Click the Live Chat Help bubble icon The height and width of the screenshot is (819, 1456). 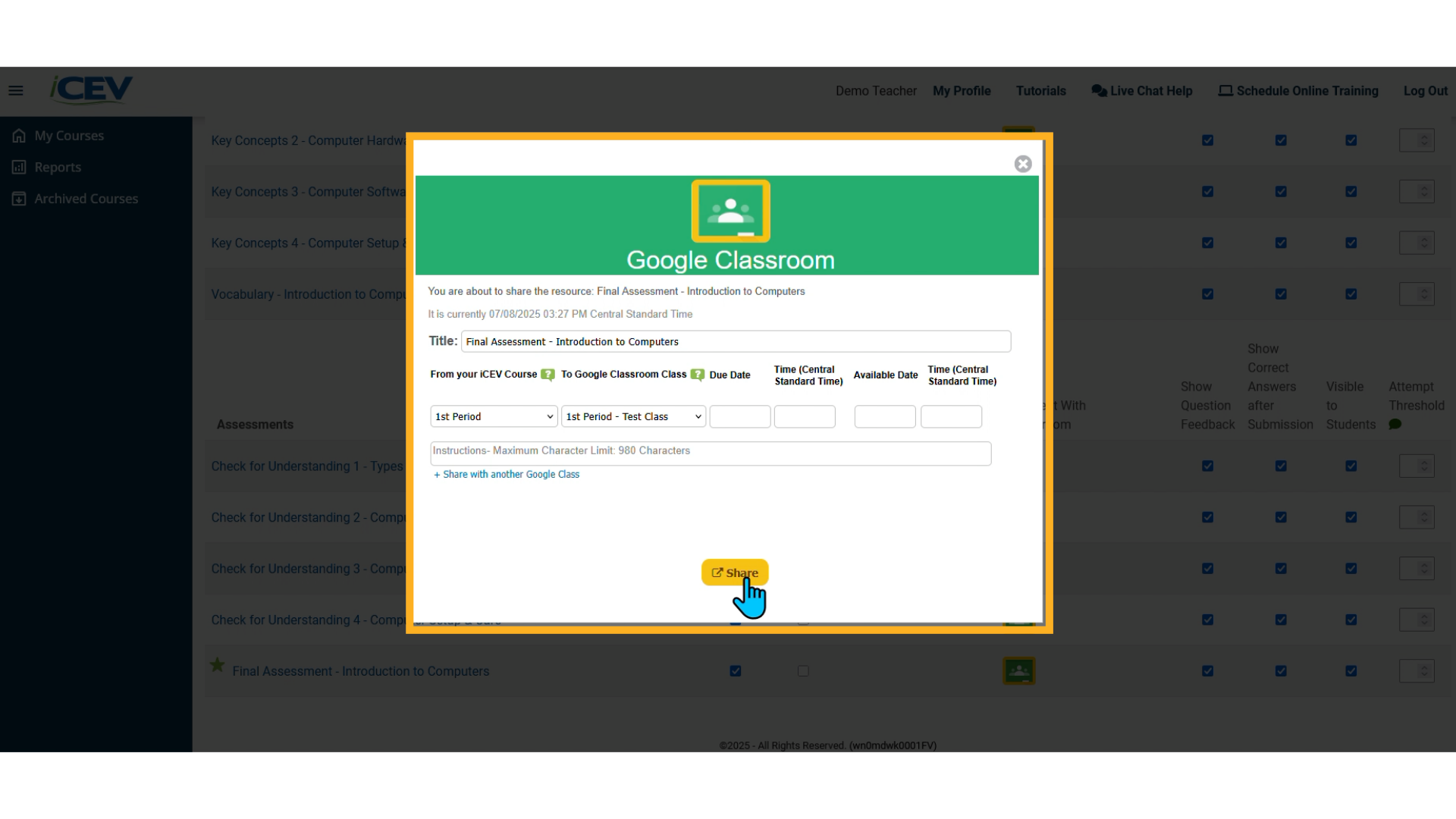1099,91
